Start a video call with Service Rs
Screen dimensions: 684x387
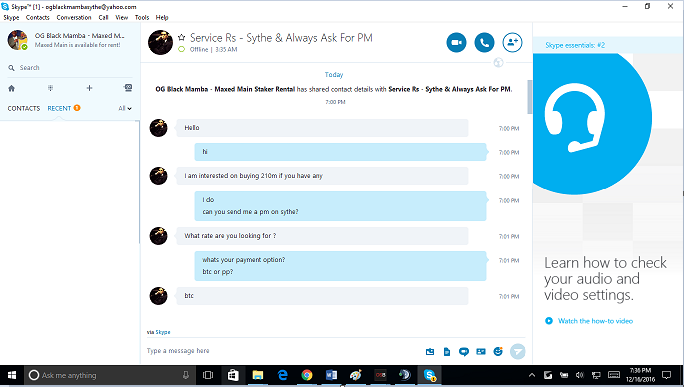[x=456, y=43]
